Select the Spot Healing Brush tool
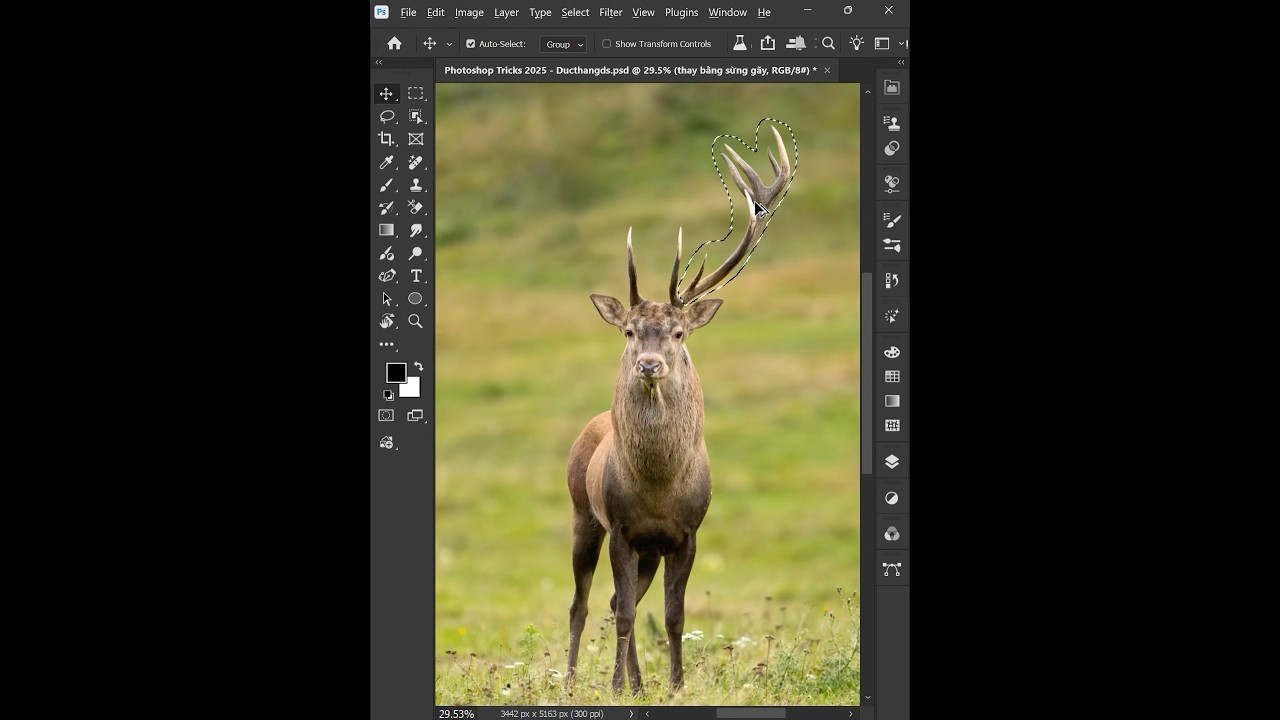1280x720 pixels. [x=415, y=162]
